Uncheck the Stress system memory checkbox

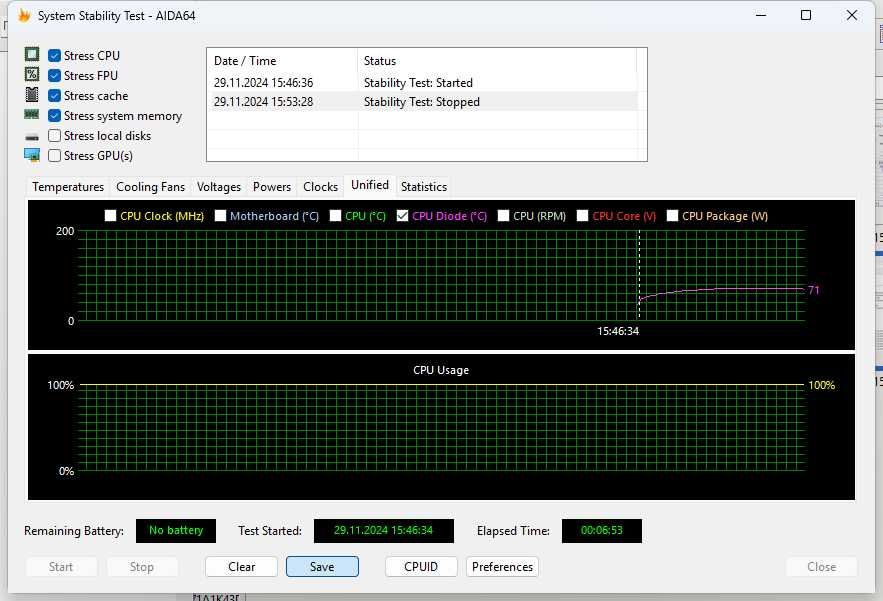[x=55, y=115]
